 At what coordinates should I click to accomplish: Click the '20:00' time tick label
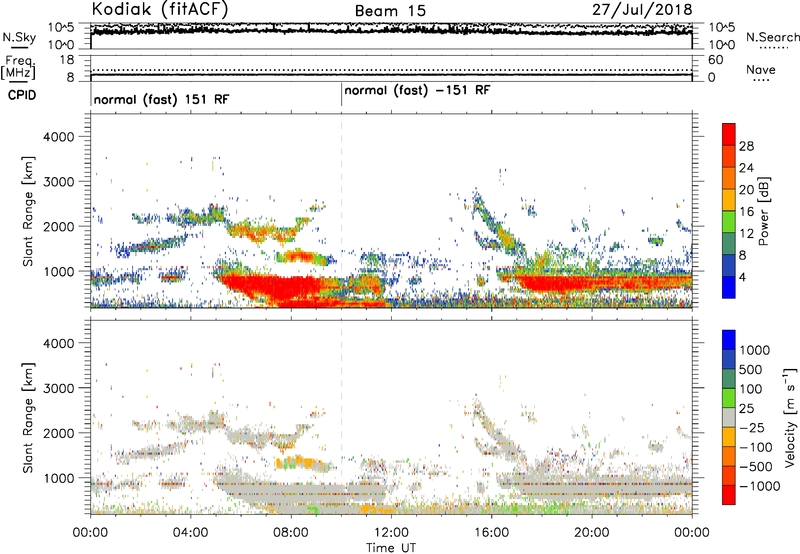point(592,533)
